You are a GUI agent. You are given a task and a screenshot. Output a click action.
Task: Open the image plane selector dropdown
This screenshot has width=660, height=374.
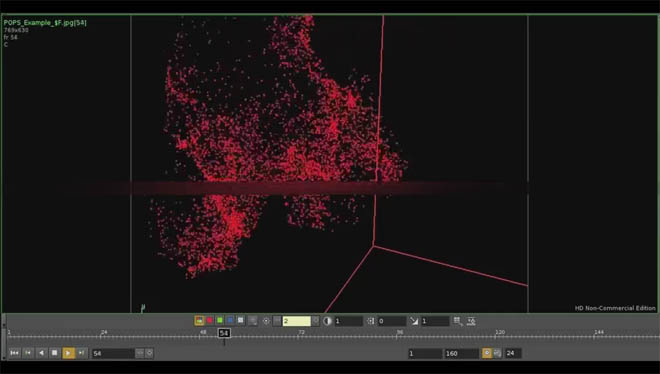coord(253,321)
